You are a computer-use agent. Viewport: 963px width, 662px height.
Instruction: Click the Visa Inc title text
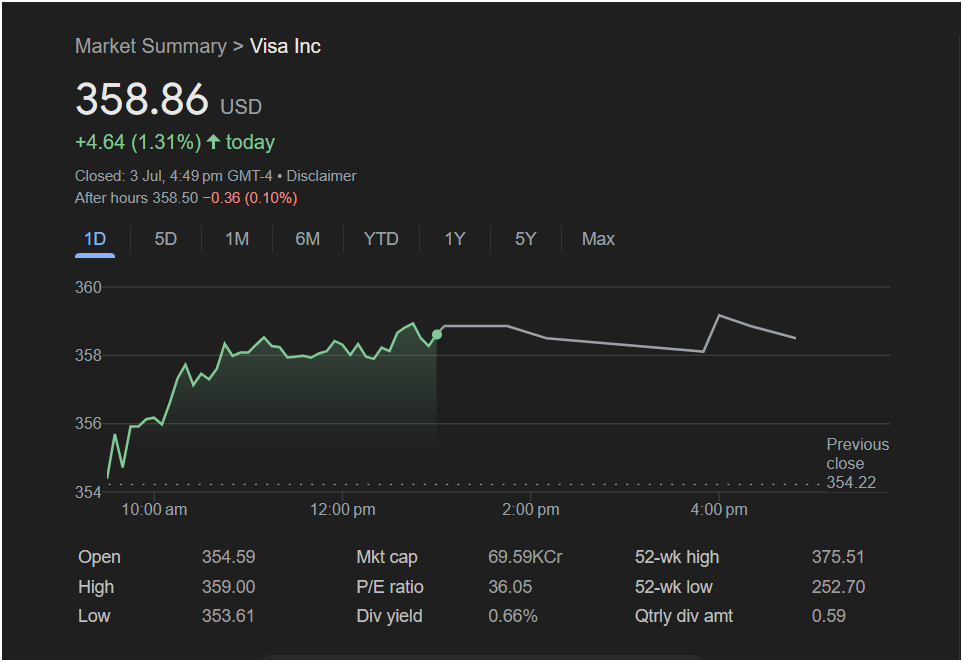point(285,46)
